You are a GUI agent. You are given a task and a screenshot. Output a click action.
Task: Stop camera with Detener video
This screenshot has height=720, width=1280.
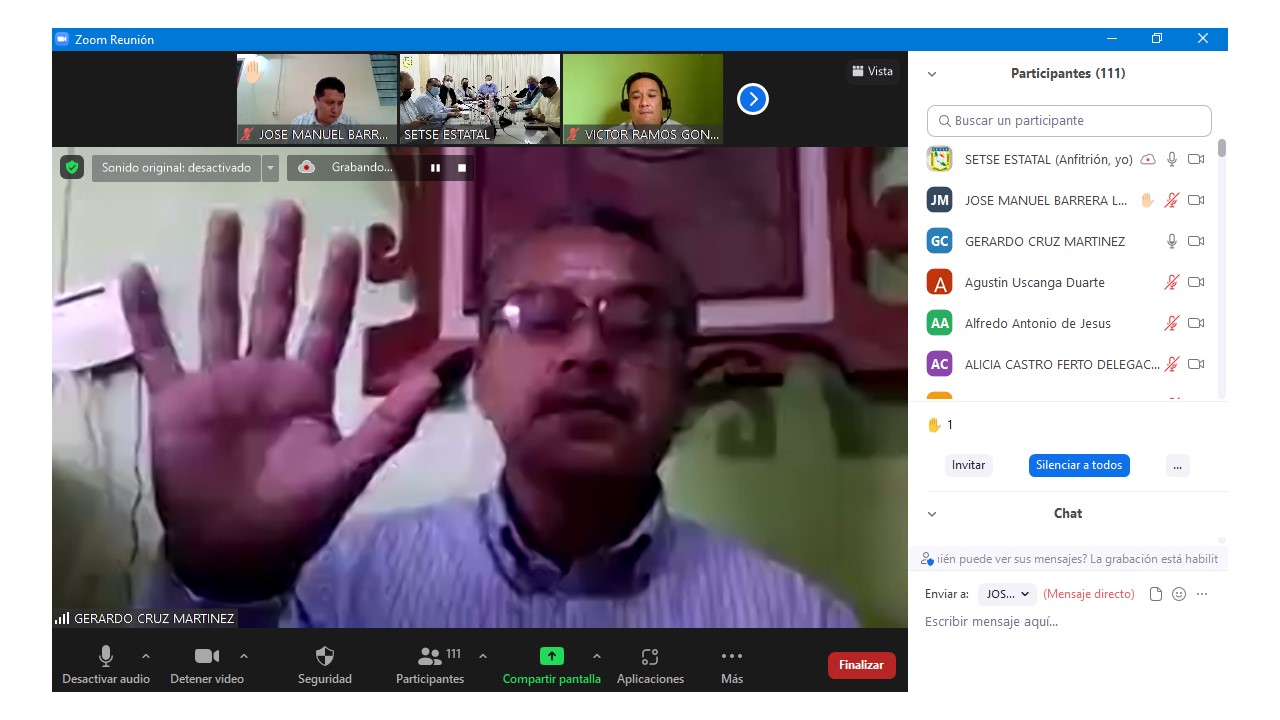(207, 664)
